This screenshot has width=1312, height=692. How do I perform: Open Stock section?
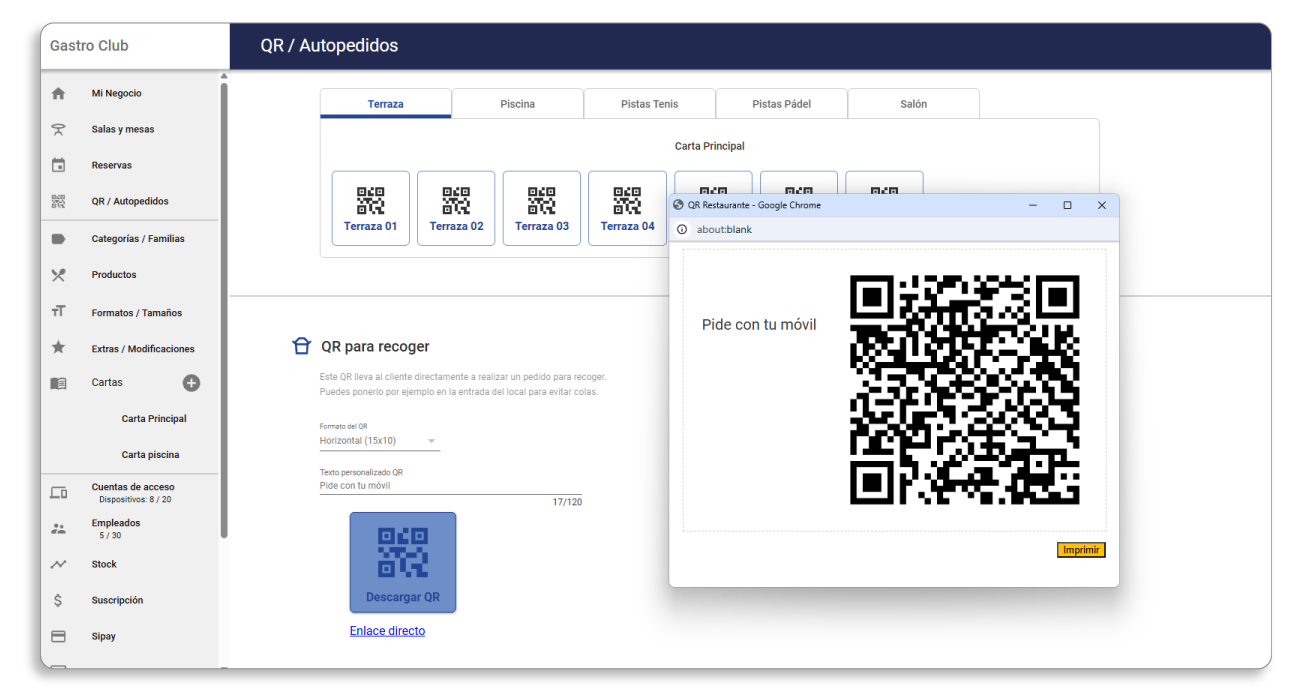tap(104, 564)
